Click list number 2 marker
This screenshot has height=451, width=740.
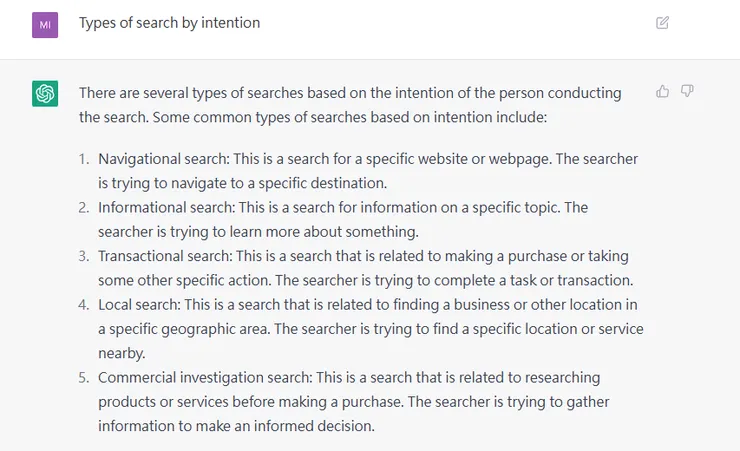coord(84,207)
